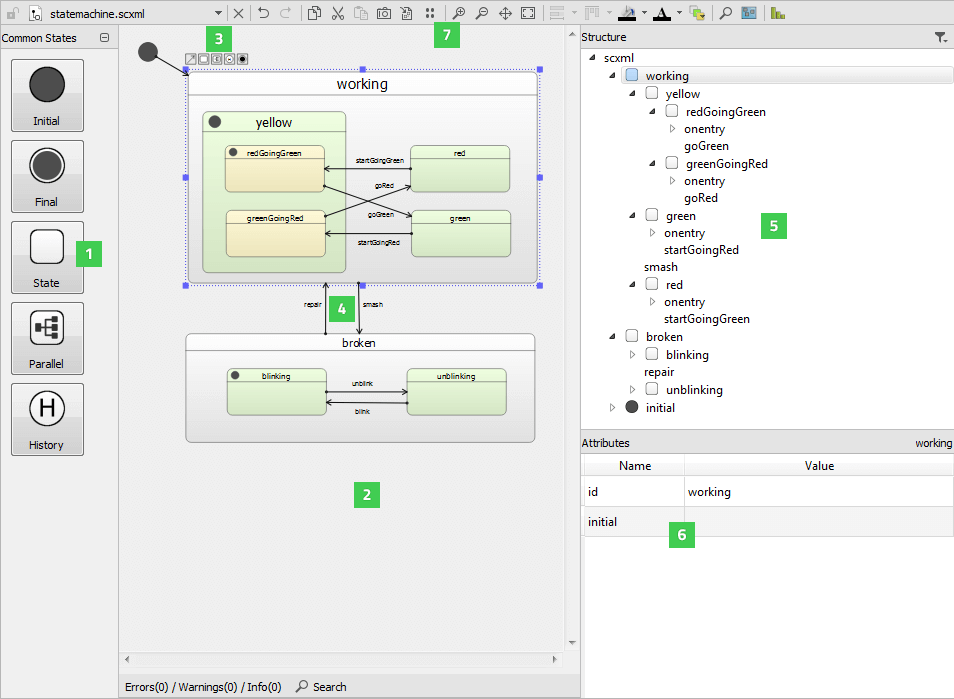Take a screenshot with camera icon
This screenshot has width=954, height=699.
tap(383, 13)
